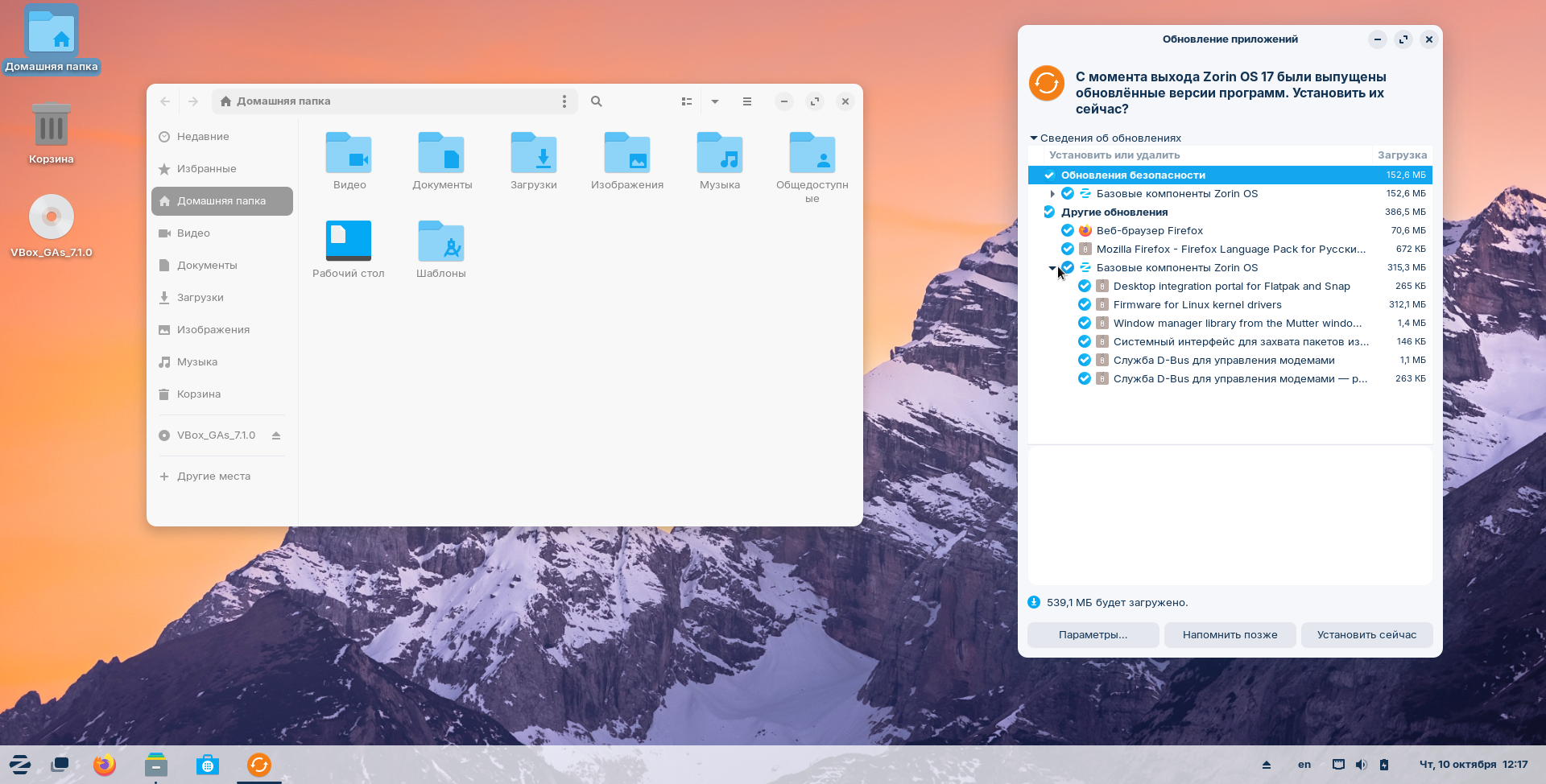Screen dimensions: 1546x784
Task: Click Software Updater icon on taskbar
Action: pos(259,765)
